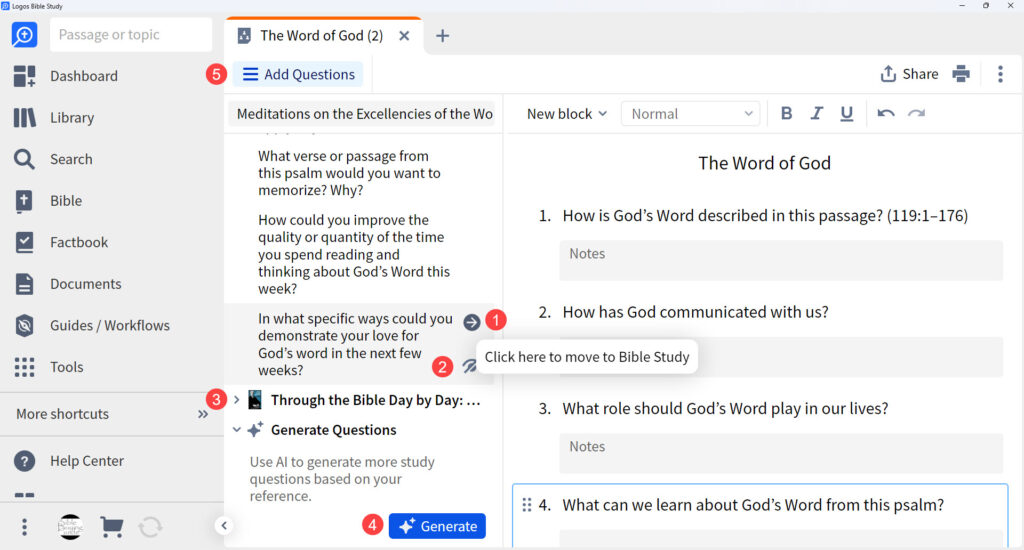Click the sync refresh icon

(150, 526)
